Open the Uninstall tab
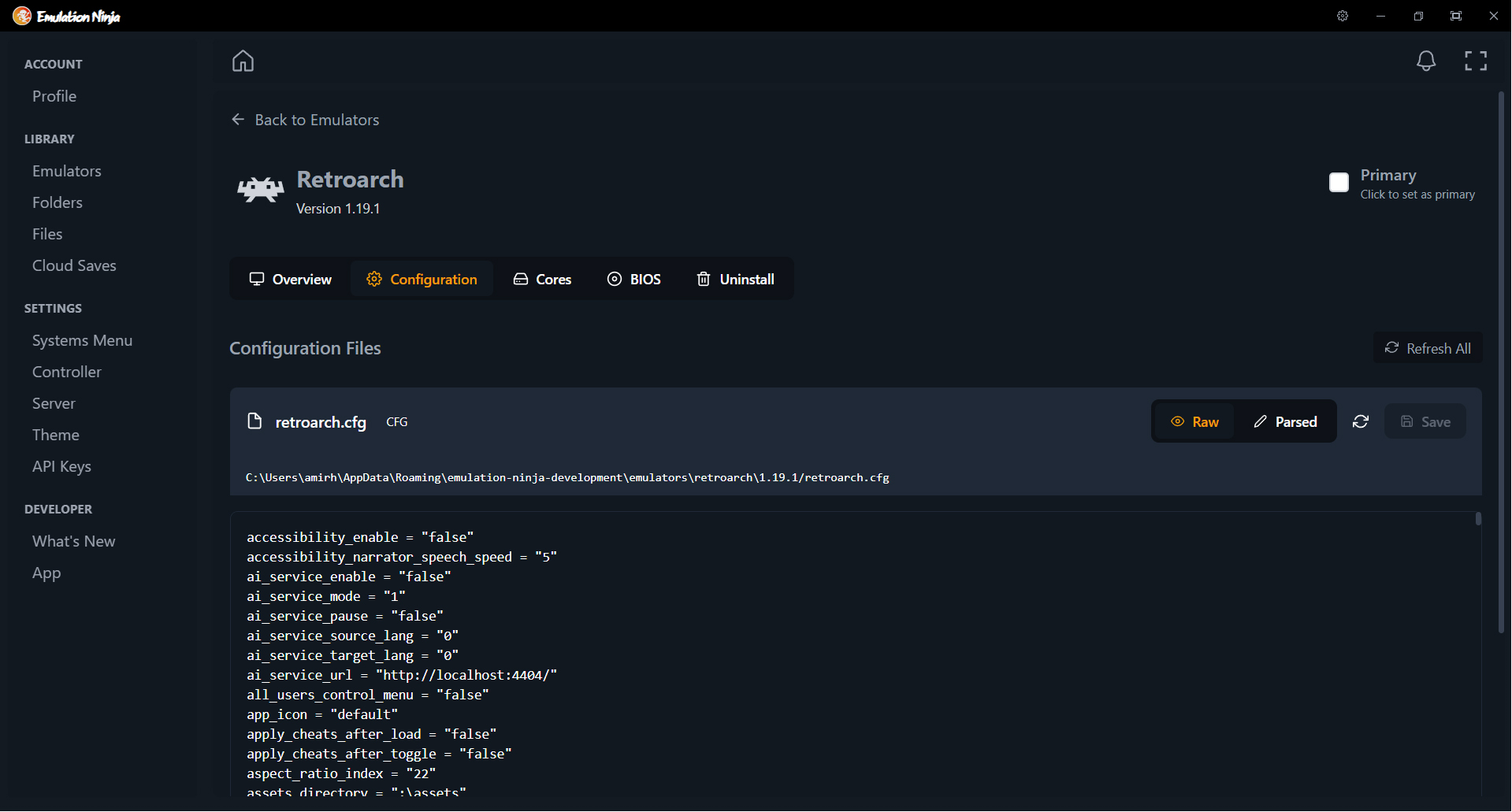Viewport: 1512px width, 812px height. click(x=734, y=279)
